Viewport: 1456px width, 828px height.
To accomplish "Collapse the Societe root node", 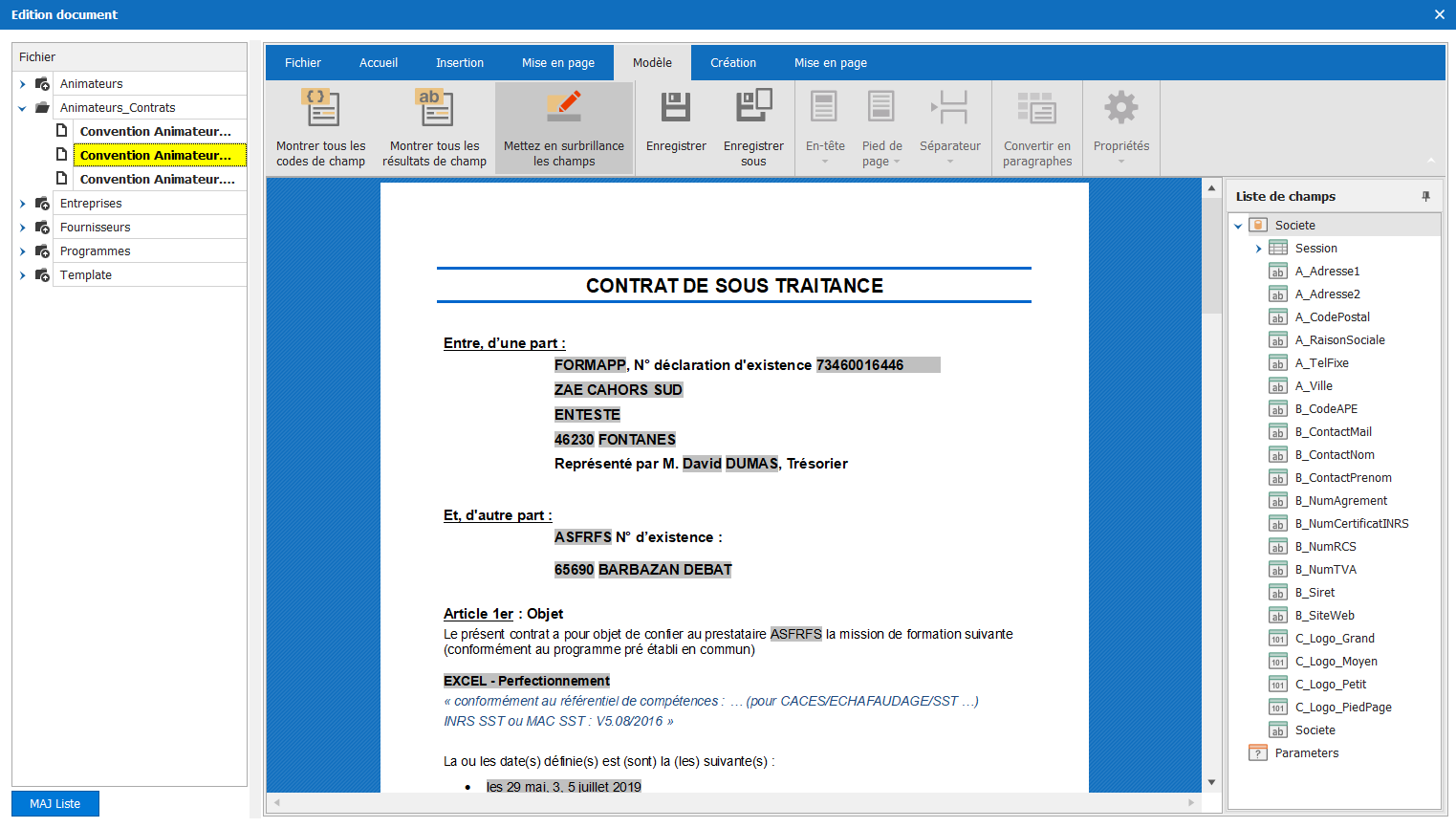I will click(1238, 226).
